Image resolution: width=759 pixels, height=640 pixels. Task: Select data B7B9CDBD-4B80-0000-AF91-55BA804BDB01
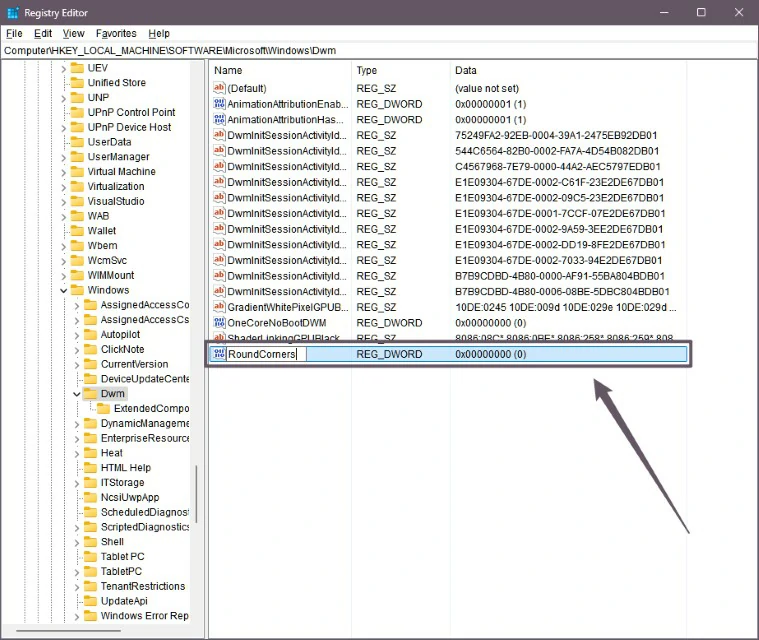(x=560, y=276)
